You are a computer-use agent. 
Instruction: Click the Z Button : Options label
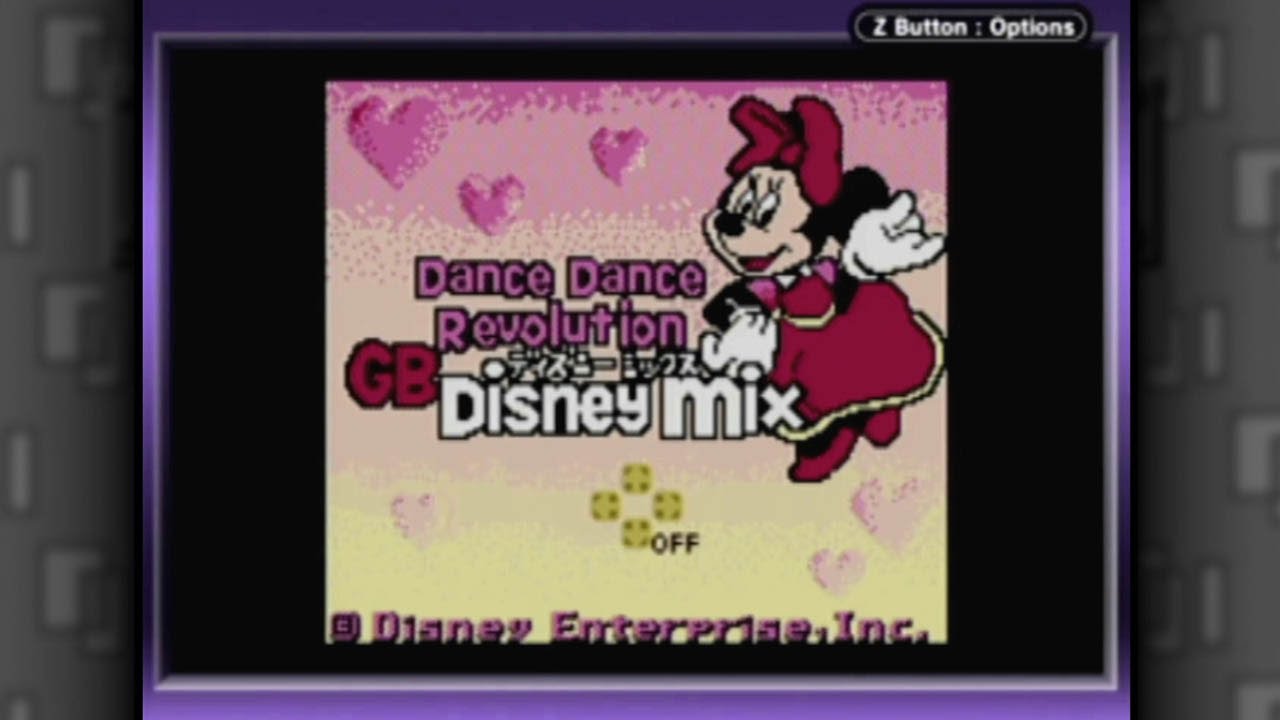970,27
